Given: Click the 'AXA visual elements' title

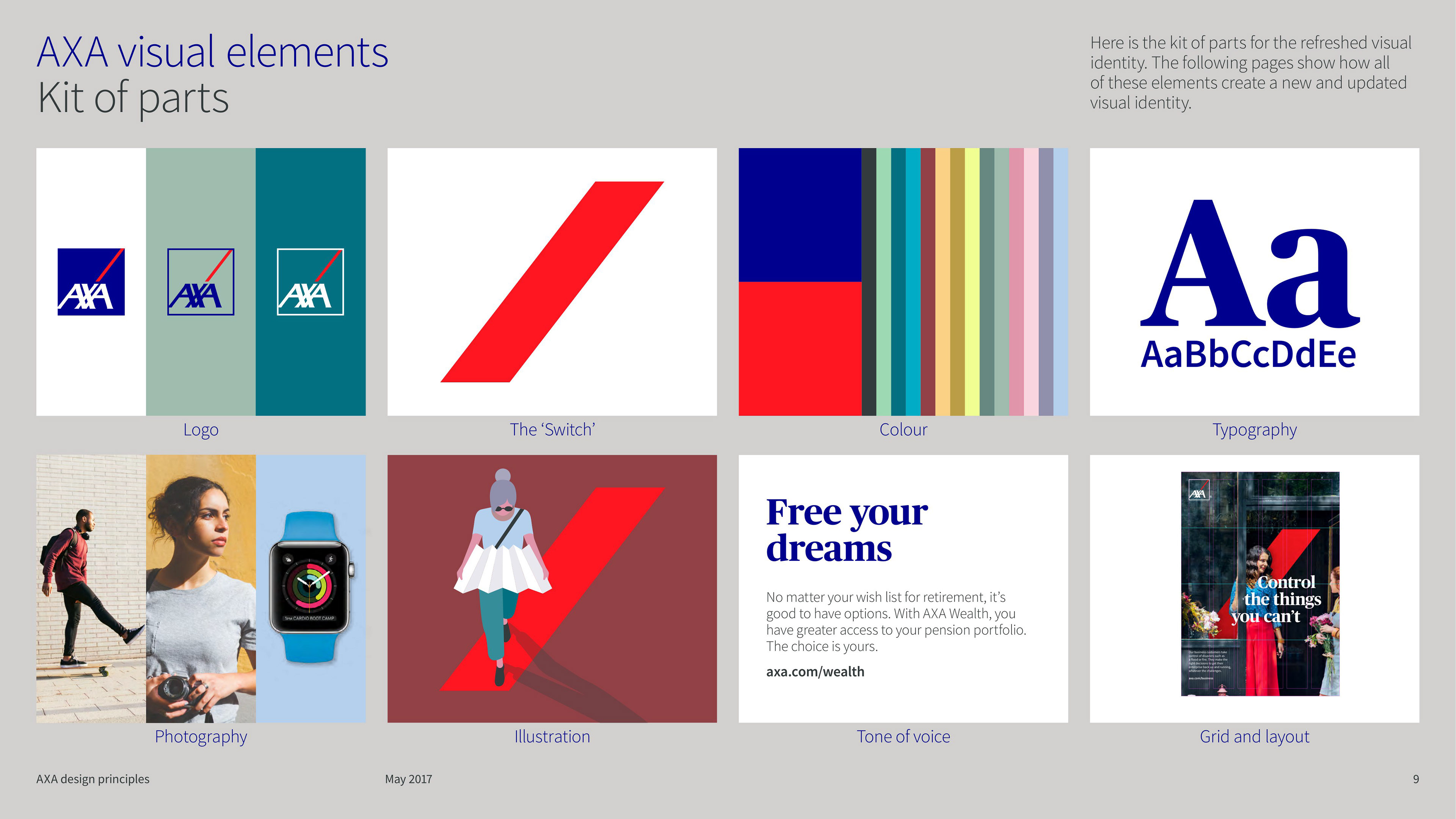Looking at the screenshot, I should 212,52.
